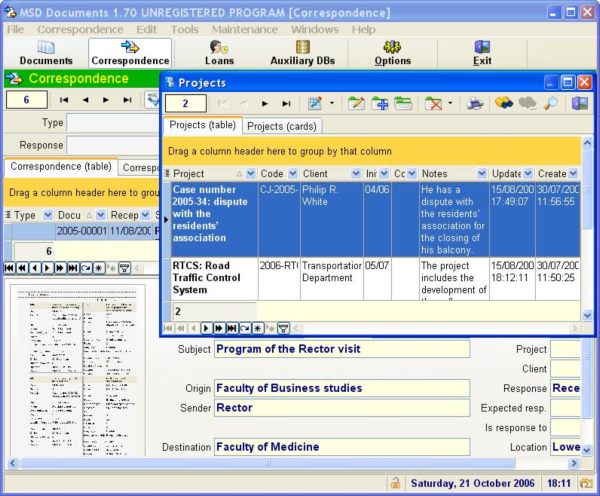The width and height of the screenshot is (600, 496).
Task: Click the magnifier search icon in Projects
Action: (x=550, y=103)
